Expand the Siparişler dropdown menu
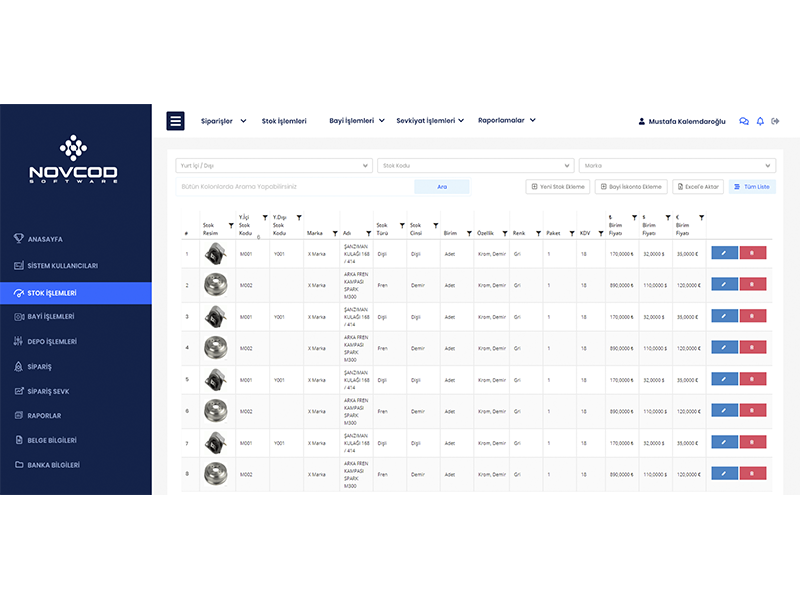The image size is (800, 600). point(222,121)
